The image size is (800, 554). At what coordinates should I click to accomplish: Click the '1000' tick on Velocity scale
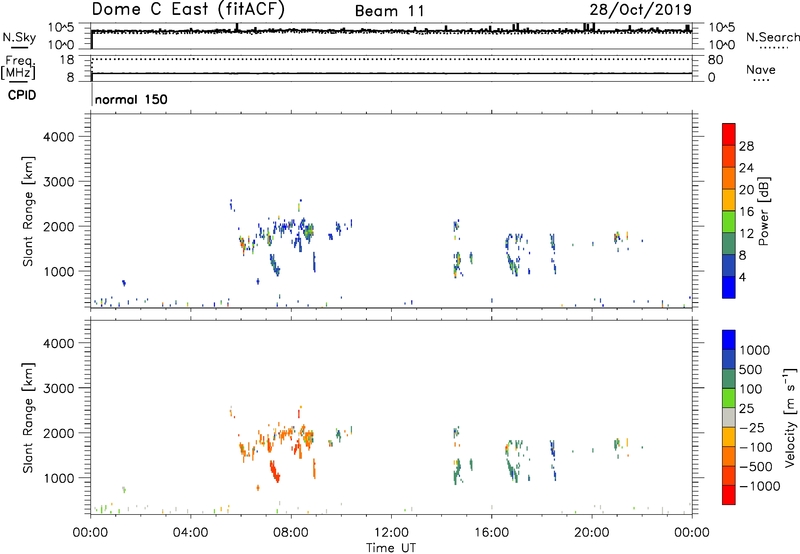(755, 350)
